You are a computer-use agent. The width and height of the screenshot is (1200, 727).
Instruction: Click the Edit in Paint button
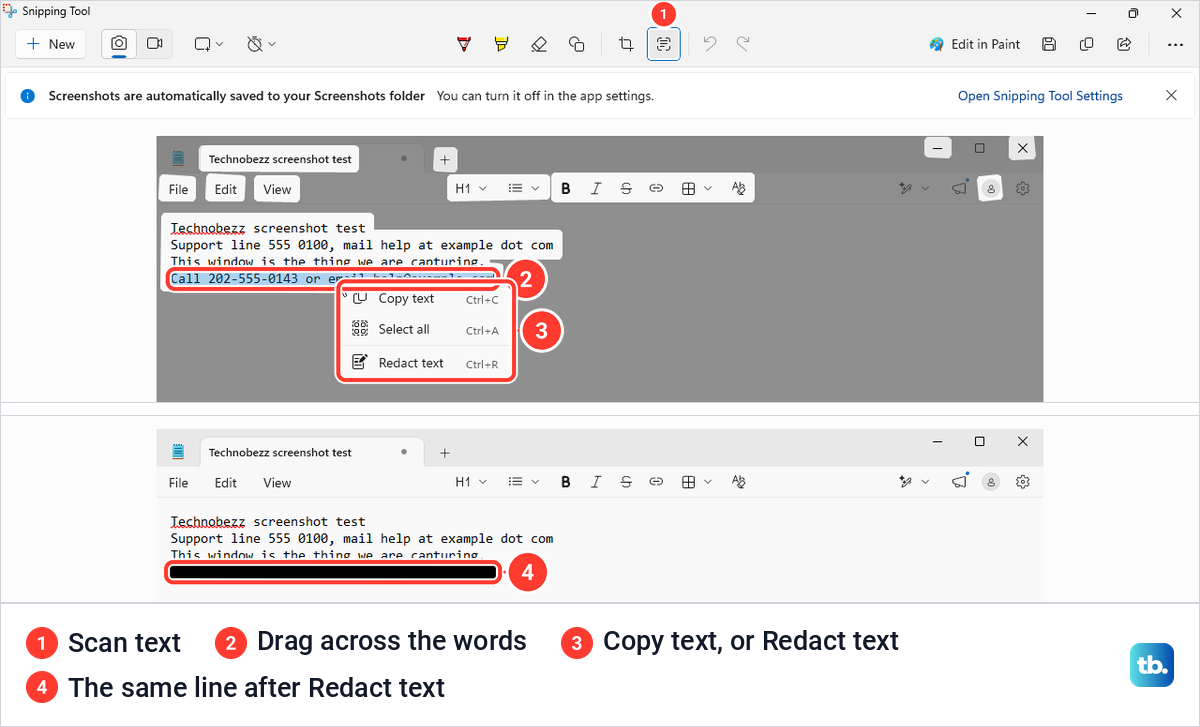(x=974, y=44)
